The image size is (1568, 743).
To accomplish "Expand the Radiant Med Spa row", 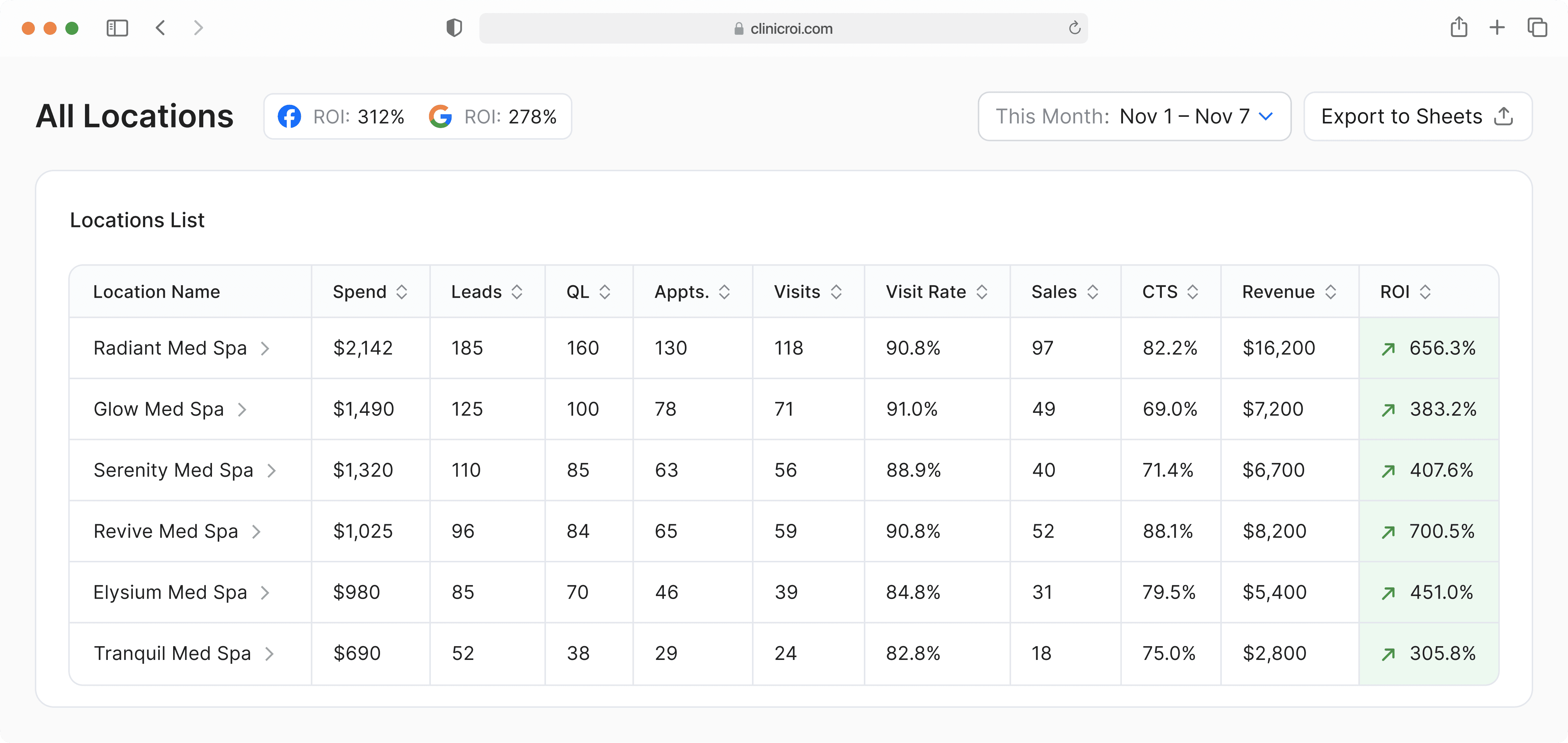I will 265,348.
